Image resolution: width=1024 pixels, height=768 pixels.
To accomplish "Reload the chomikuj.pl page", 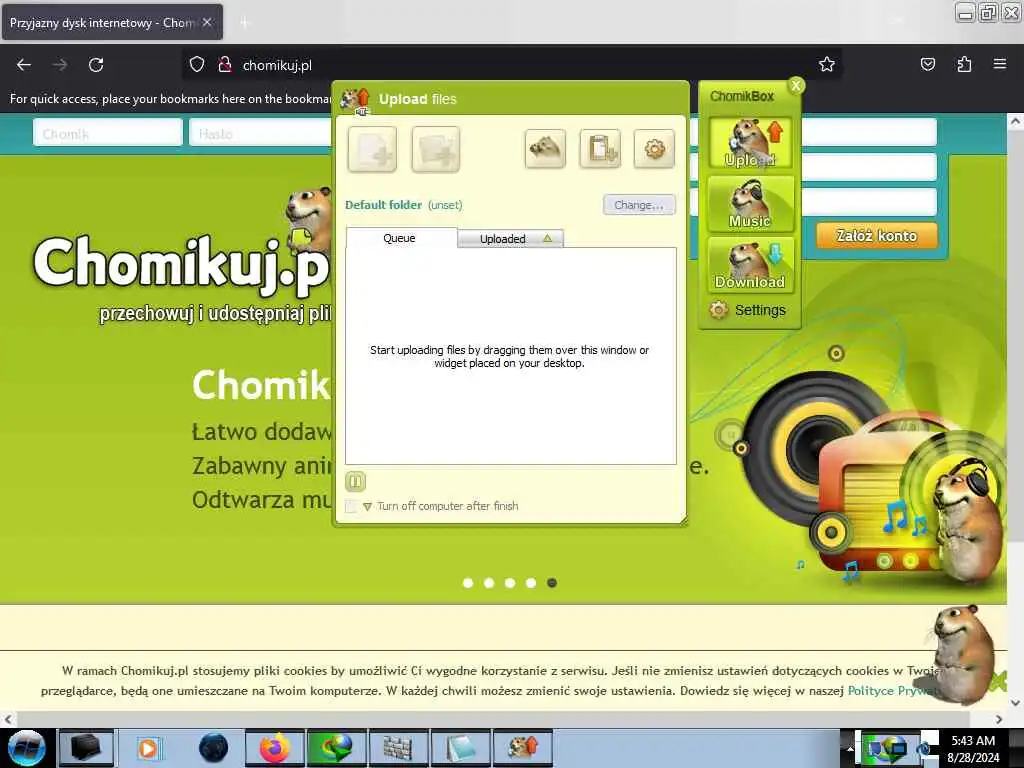I will [x=96, y=65].
